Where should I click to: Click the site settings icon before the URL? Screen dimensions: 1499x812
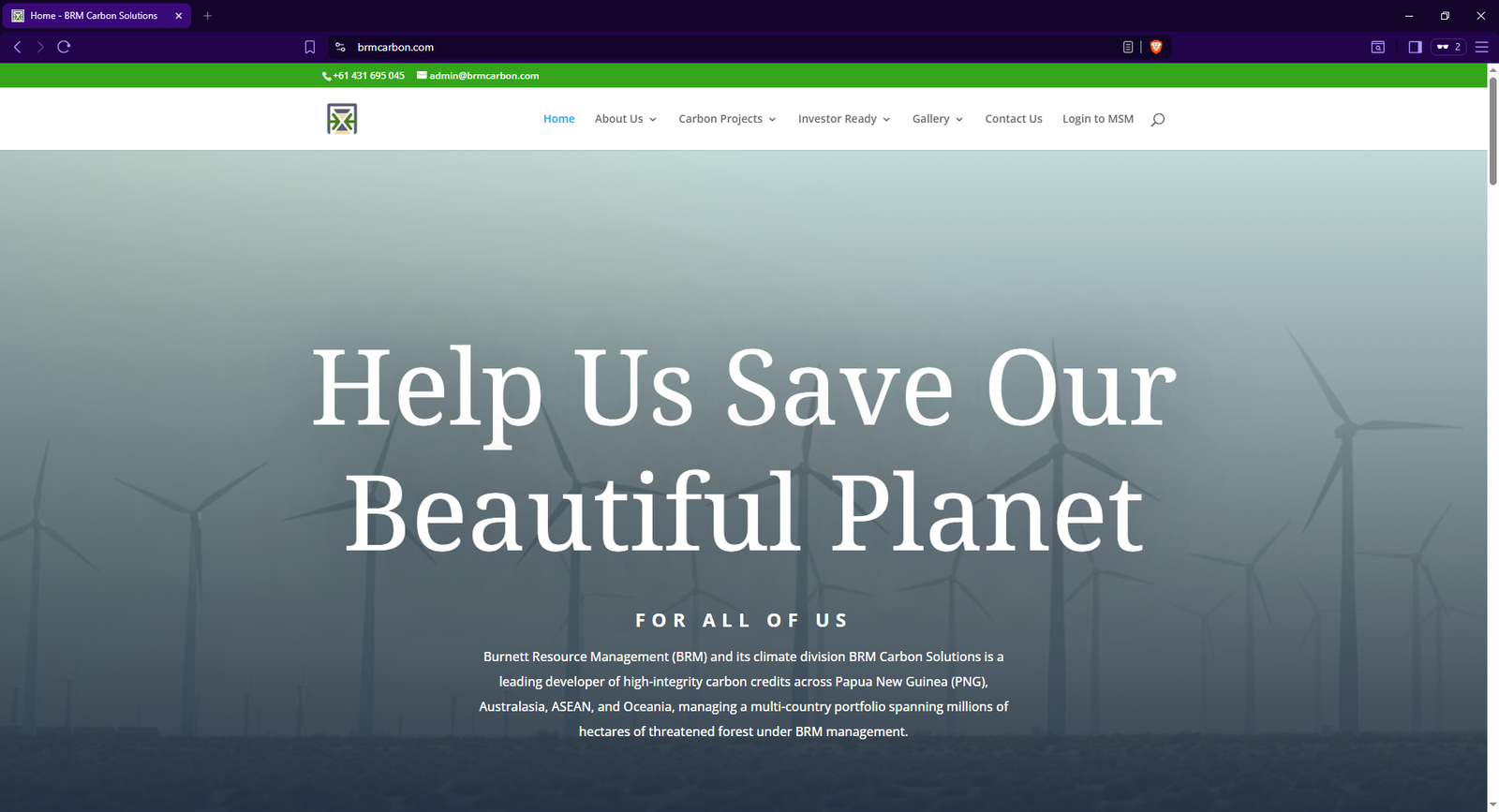pos(340,47)
